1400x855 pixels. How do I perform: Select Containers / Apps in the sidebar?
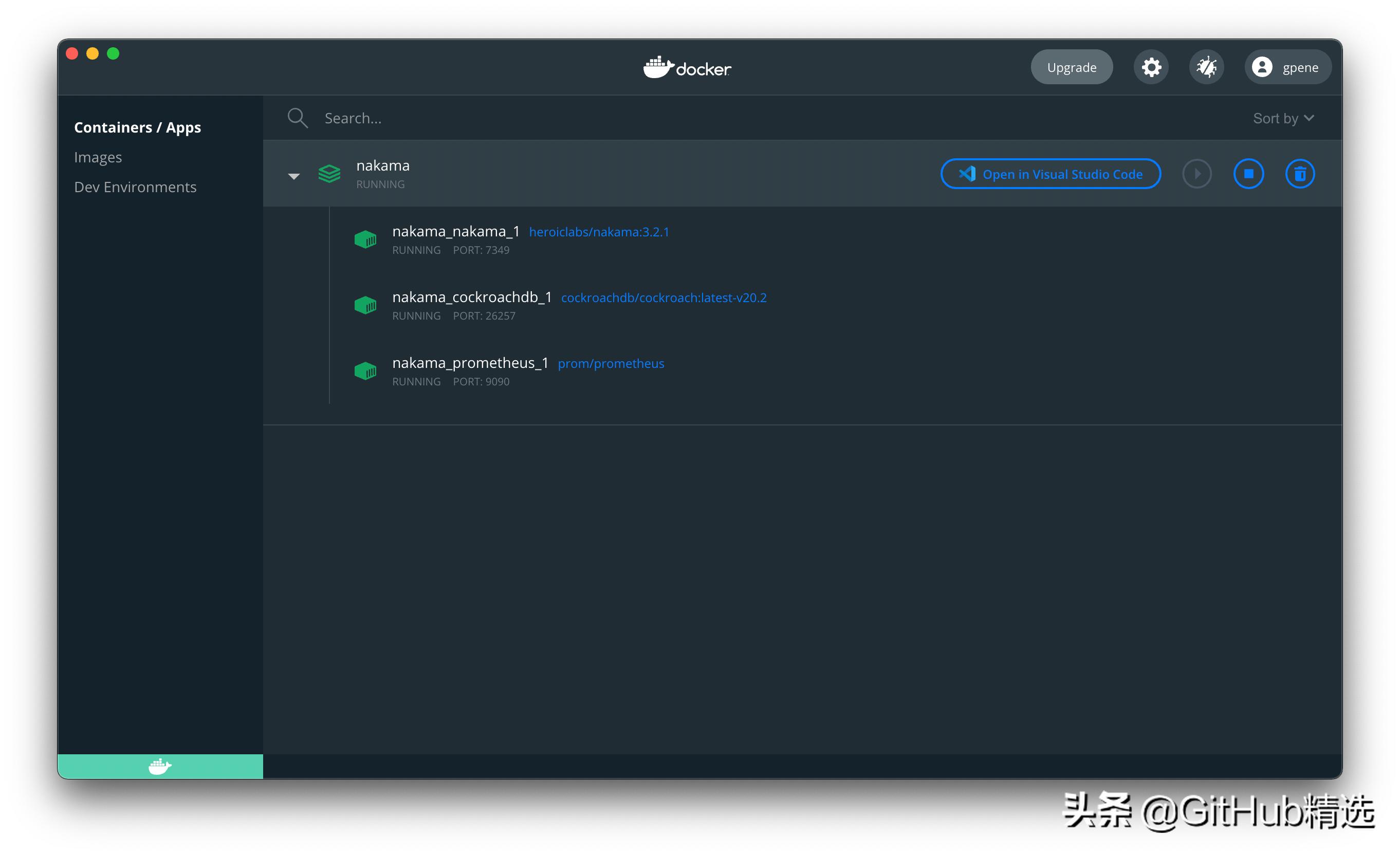tap(138, 127)
